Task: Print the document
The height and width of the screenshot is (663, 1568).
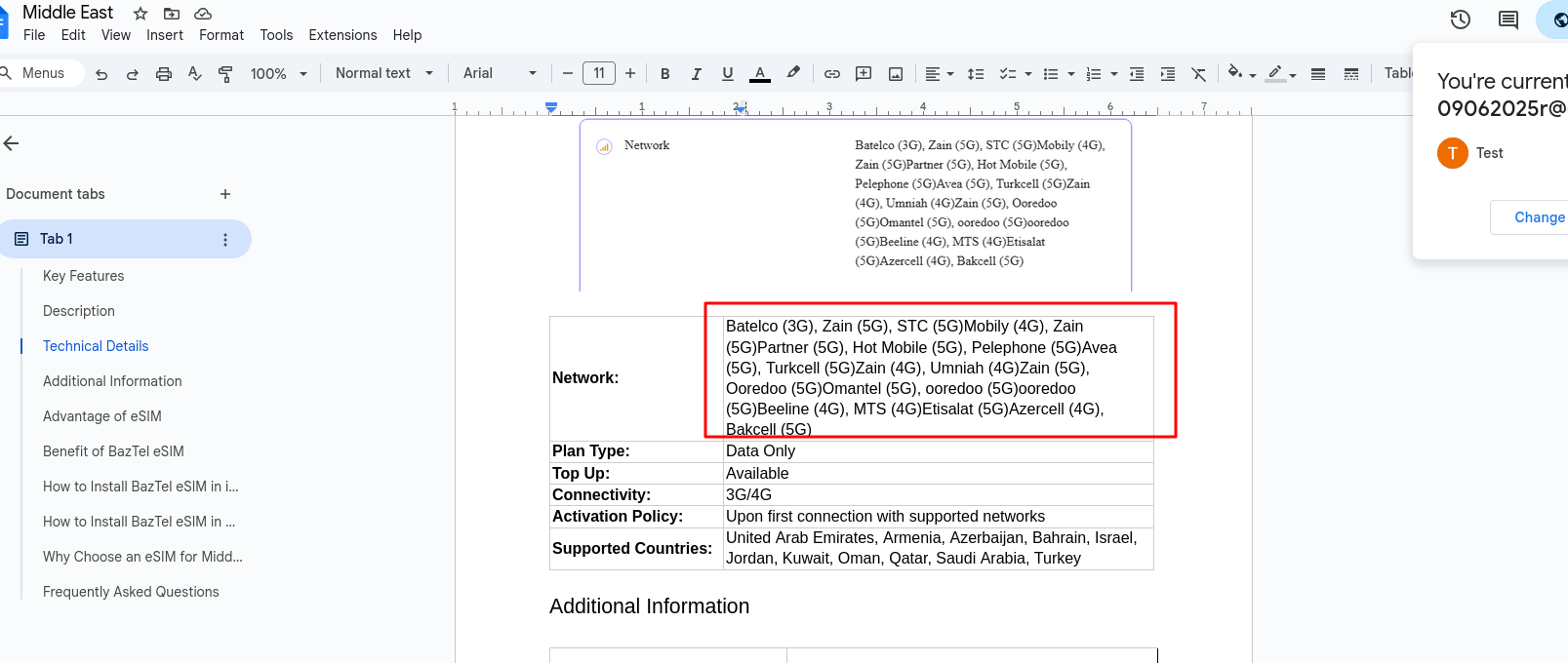Action: click(x=164, y=74)
